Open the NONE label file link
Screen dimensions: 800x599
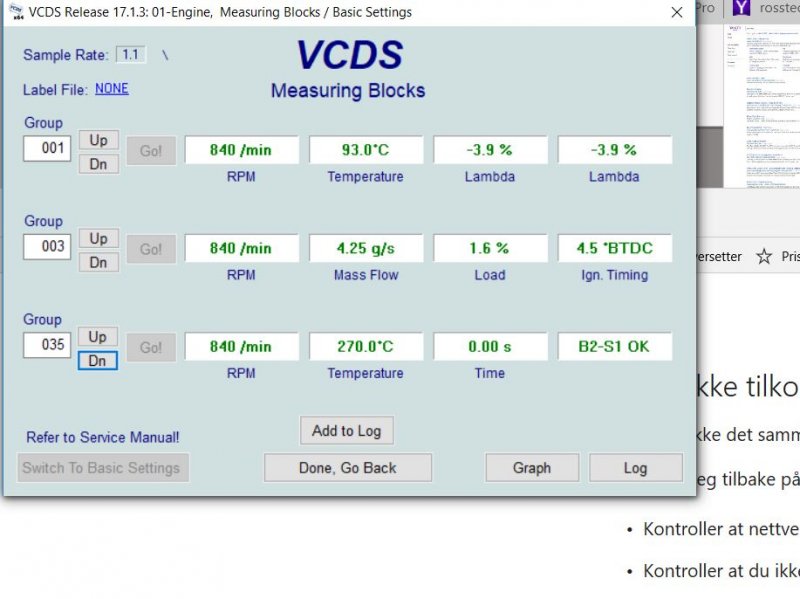coord(112,89)
